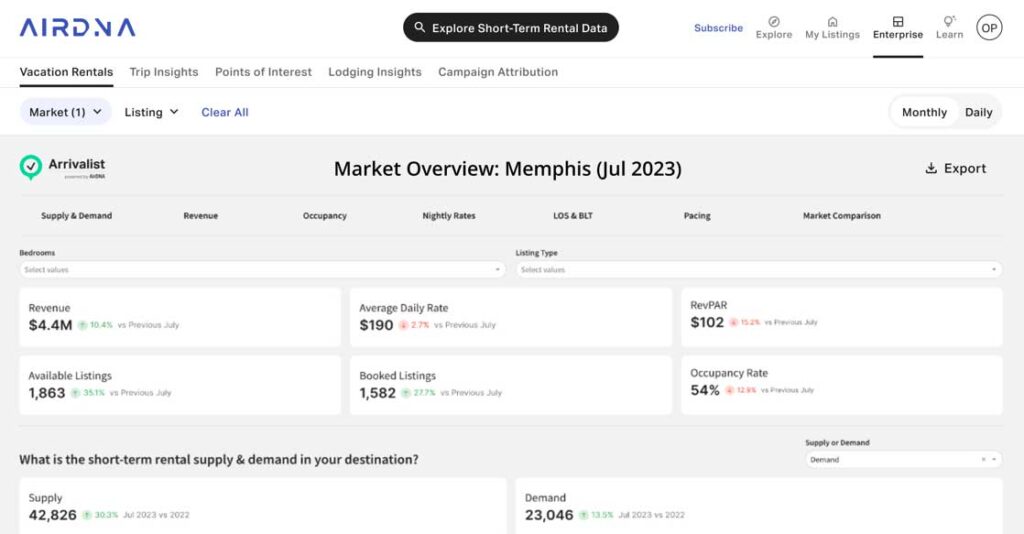Open My Listings home icon

click(832, 22)
